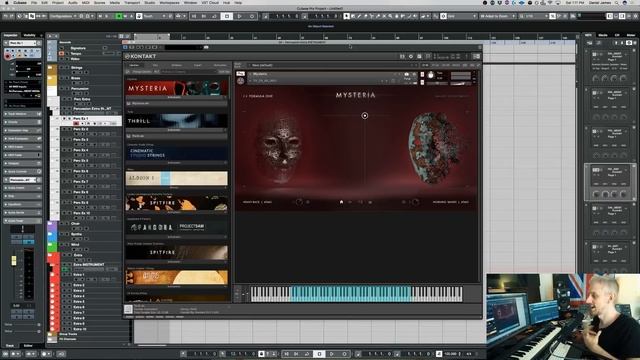Open the automation mode Touch dropdown

[154, 16]
